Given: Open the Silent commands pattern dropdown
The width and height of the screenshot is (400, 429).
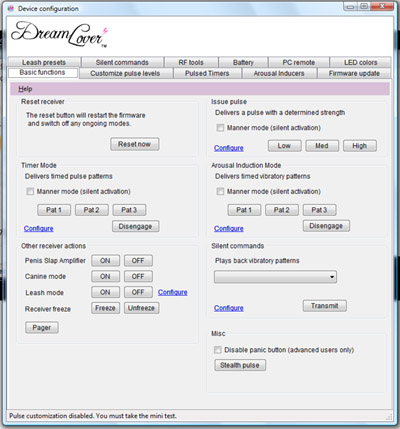Looking at the screenshot, I should 275,277.
